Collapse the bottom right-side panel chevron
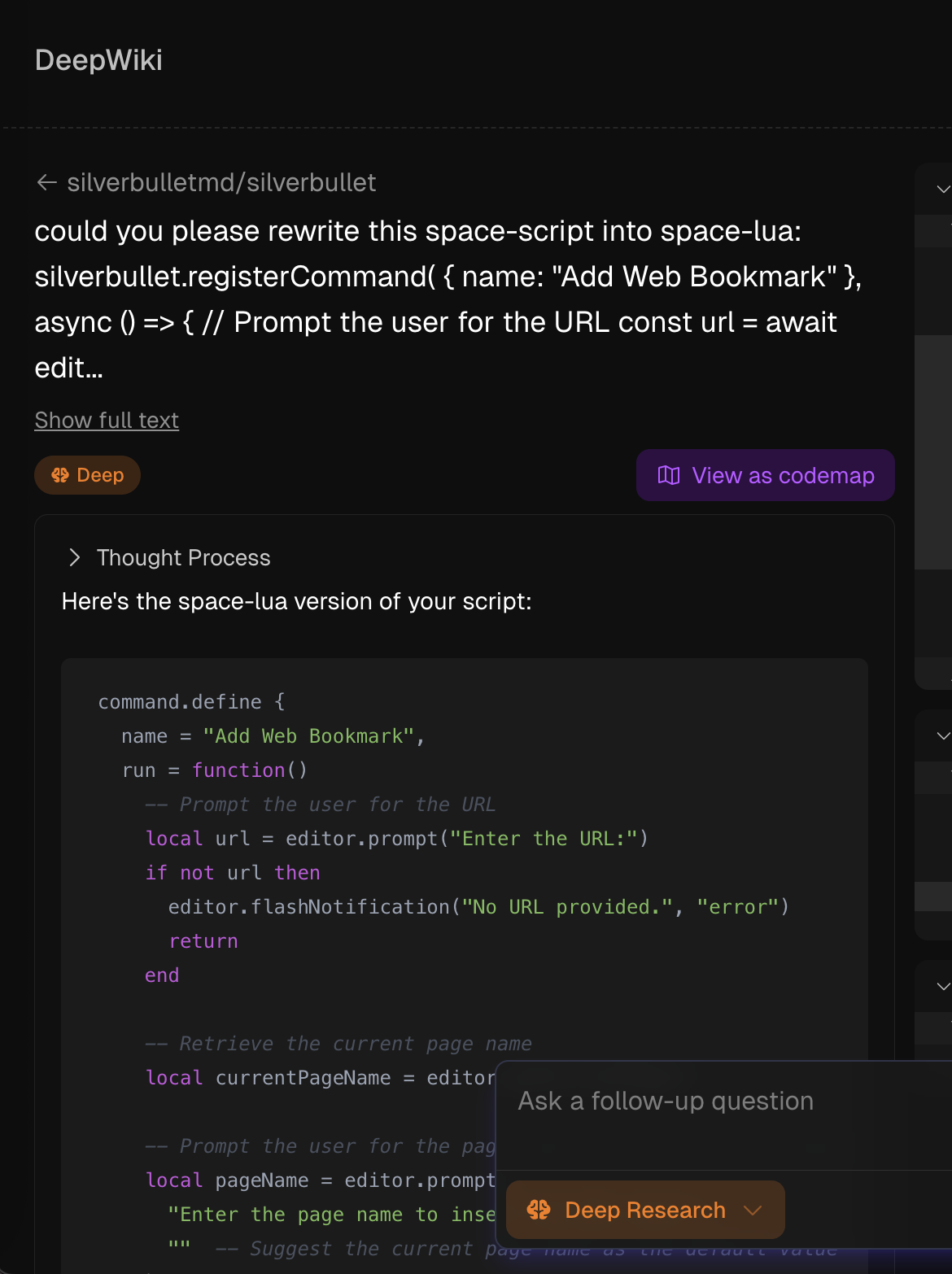This screenshot has height=1274, width=952. tap(942, 987)
